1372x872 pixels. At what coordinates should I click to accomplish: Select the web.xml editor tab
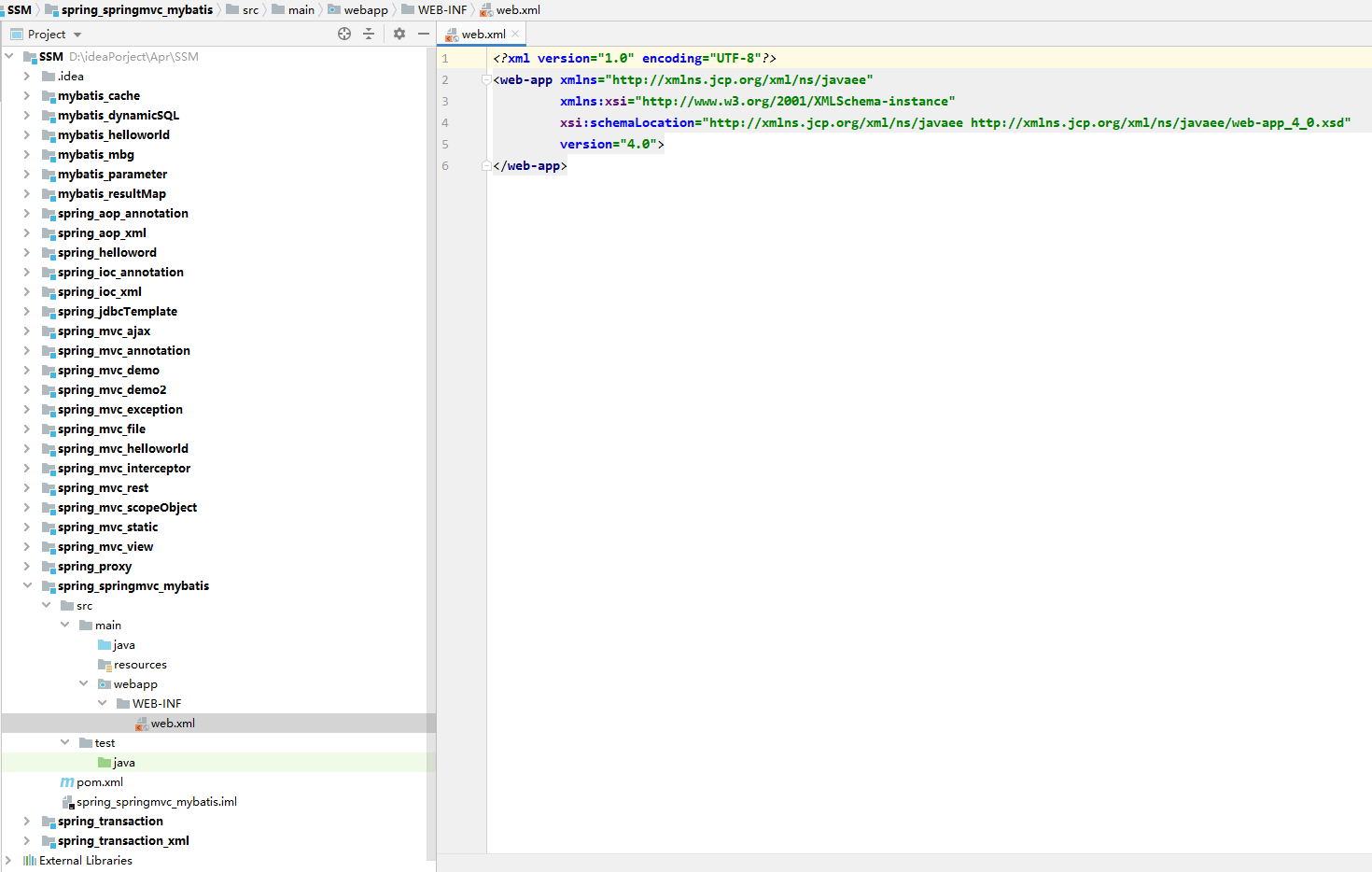click(482, 34)
